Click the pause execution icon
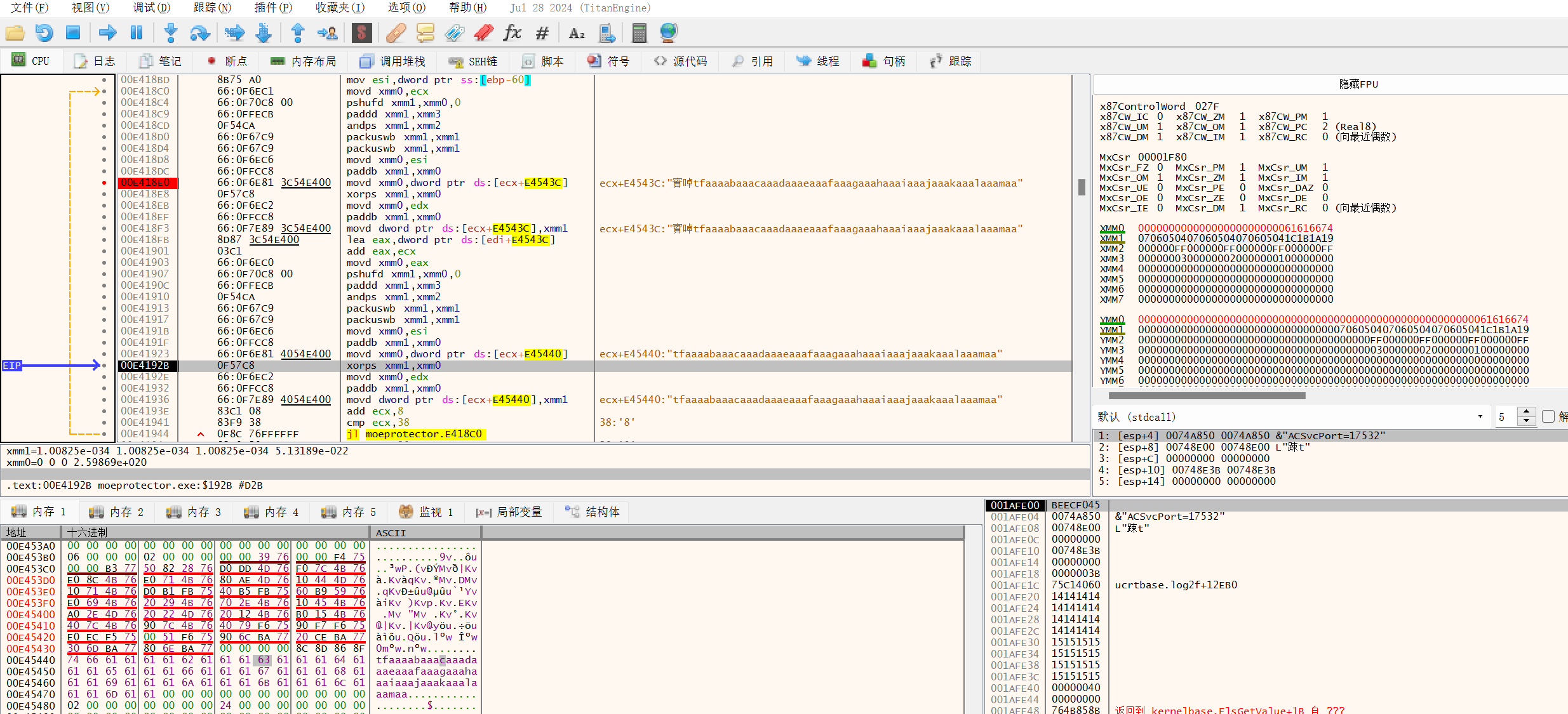Viewport: 1568px width, 714px height. coord(137,32)
